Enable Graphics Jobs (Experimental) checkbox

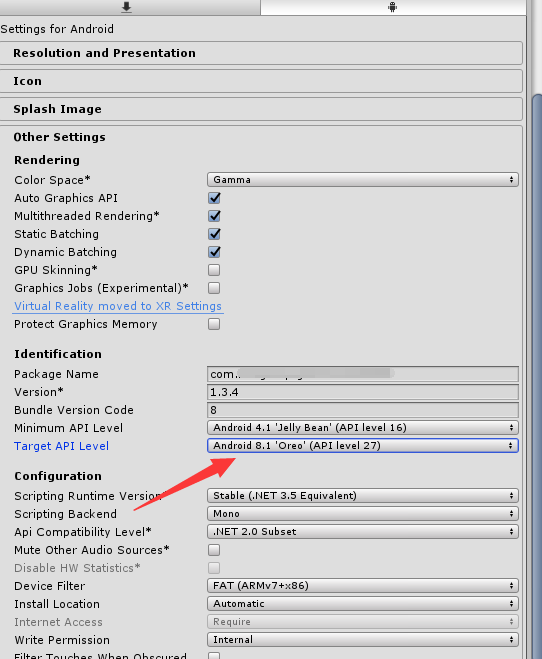[214, 288]
